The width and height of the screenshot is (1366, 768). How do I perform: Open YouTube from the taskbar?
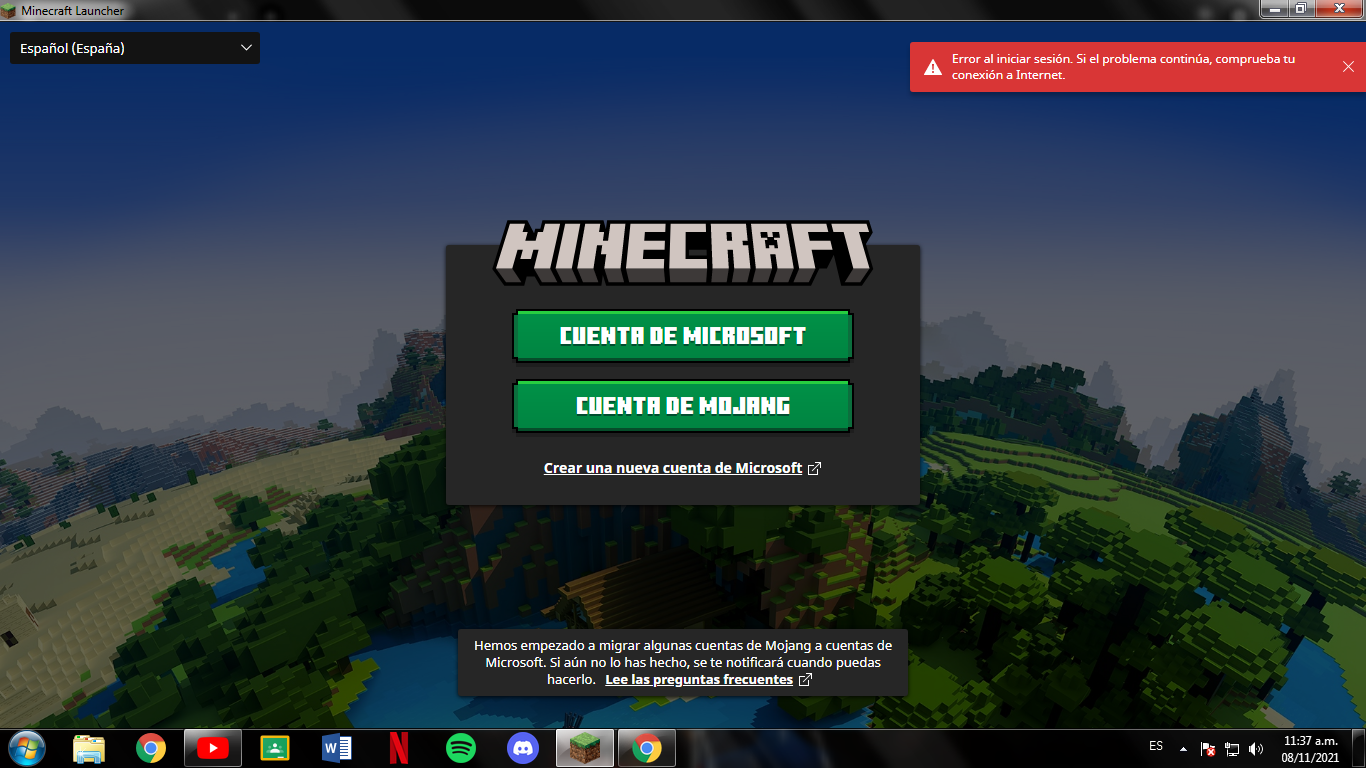click(x=213, y=748)
